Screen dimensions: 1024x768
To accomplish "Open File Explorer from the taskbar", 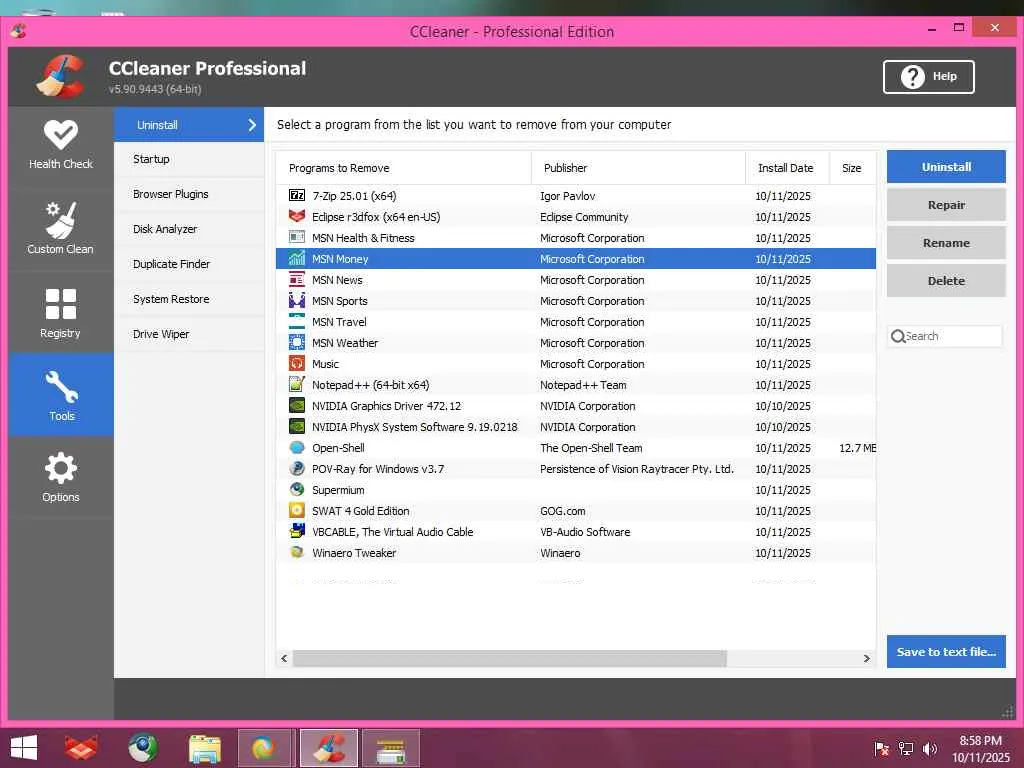I will (204, 748).
